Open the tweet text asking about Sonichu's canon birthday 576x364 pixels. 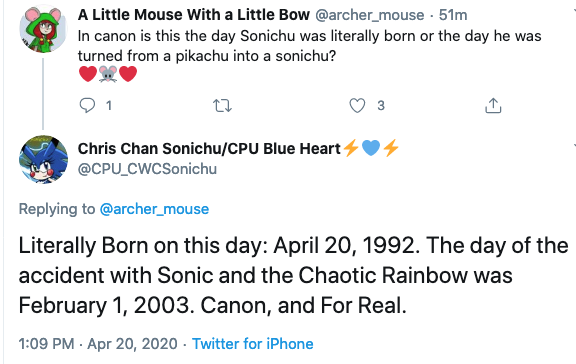(309, 46)
